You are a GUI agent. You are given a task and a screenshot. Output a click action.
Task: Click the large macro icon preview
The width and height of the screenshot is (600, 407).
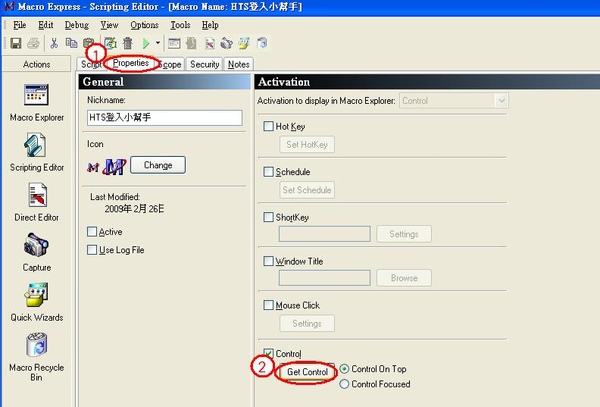click(114, 166)
